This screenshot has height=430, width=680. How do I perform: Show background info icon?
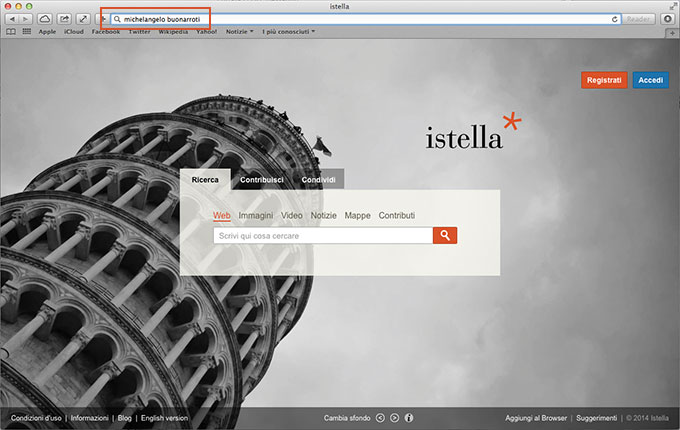409,418
